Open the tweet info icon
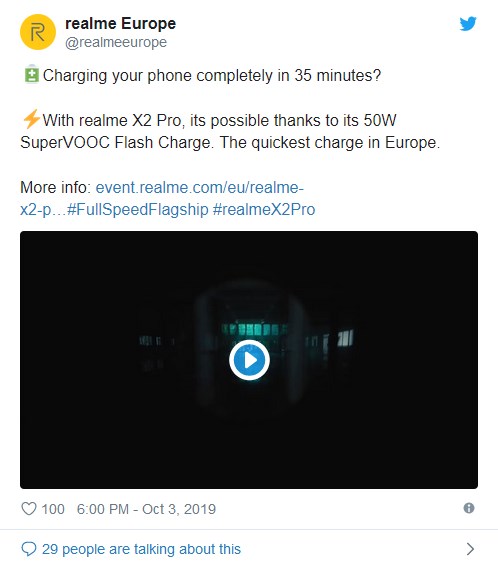This screenshot has height=564, width=498. click(469, 508)
